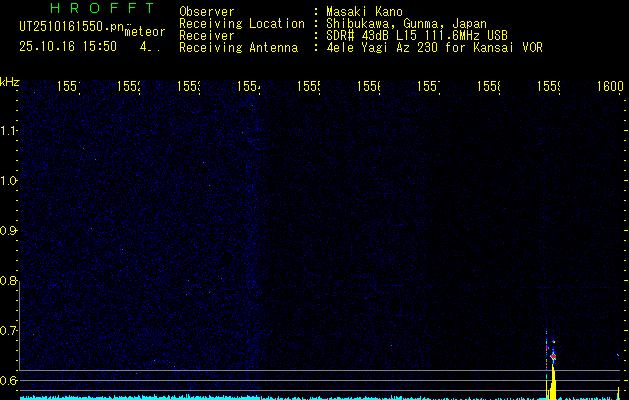Select the file name UT2510161550.pn

click(72, 27)
